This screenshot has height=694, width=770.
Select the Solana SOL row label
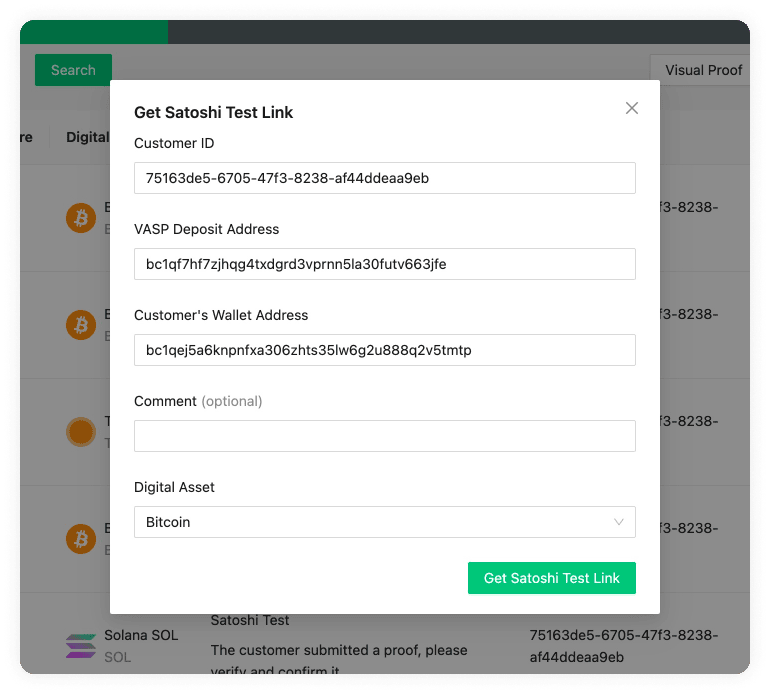click(x=141, y=636)
